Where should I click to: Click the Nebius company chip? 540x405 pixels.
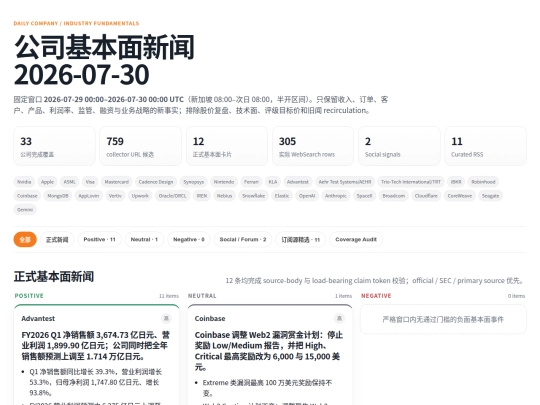(225, 196)
